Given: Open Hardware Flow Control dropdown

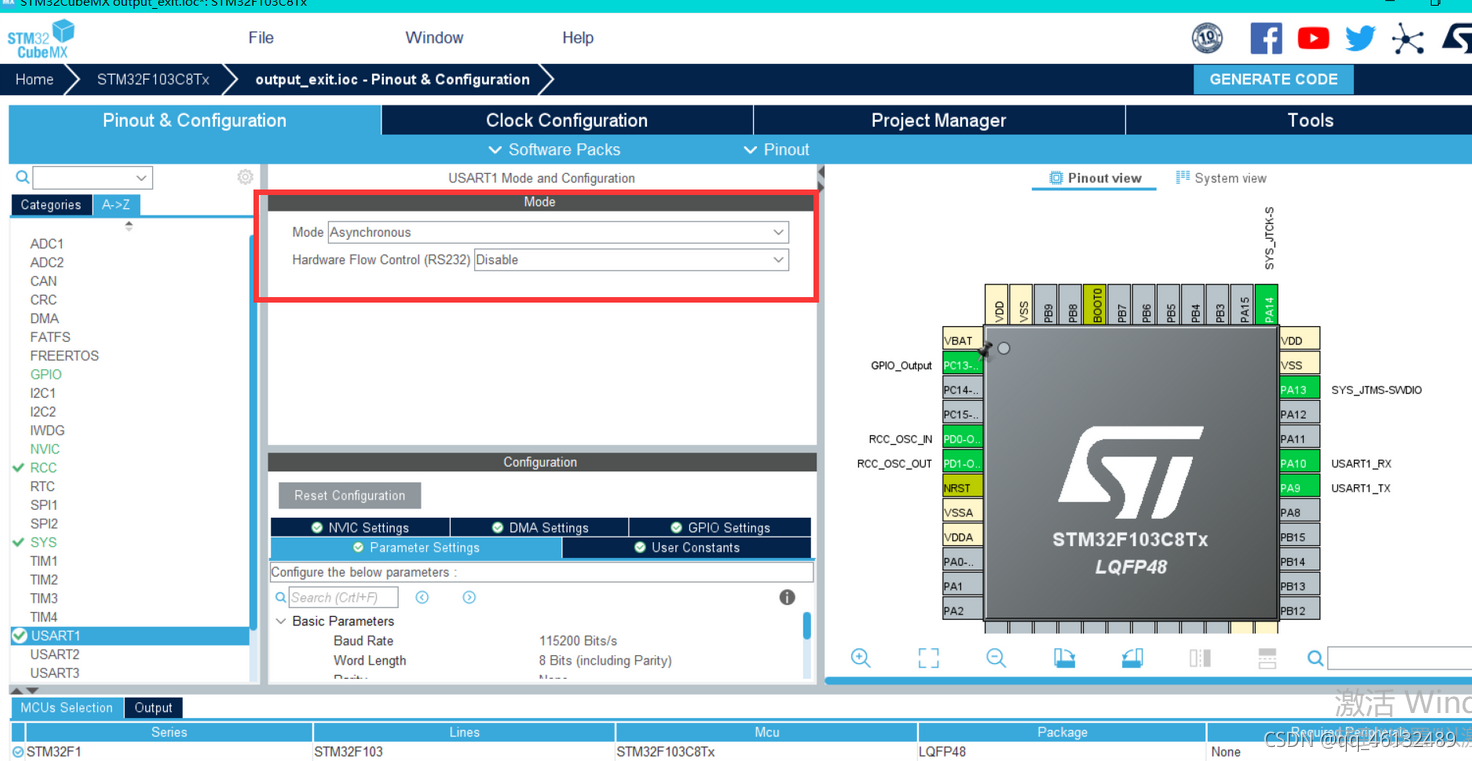Looking at the screenshot, I should pos(631,260).
